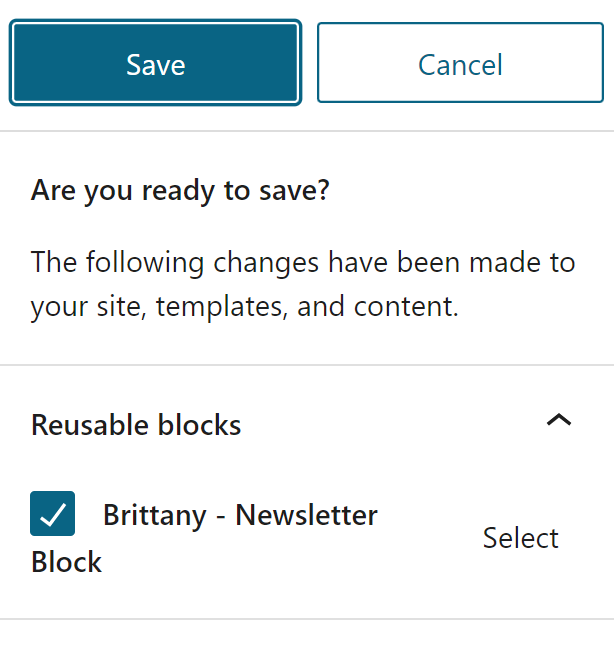
Task: Click the white checkmark icon
Action: click(x=54, y=514)
